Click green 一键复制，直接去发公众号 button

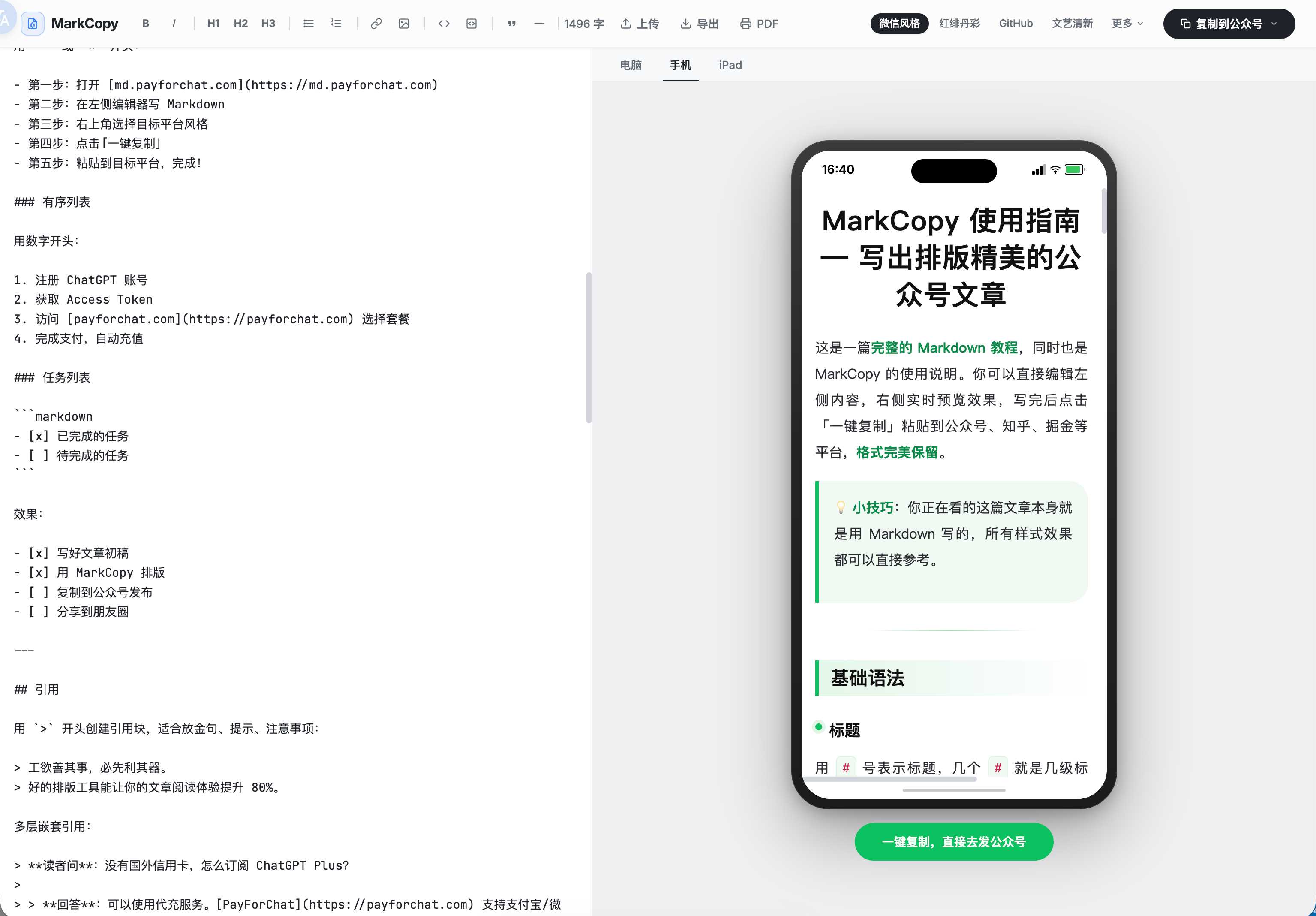(x=954, y=841)
